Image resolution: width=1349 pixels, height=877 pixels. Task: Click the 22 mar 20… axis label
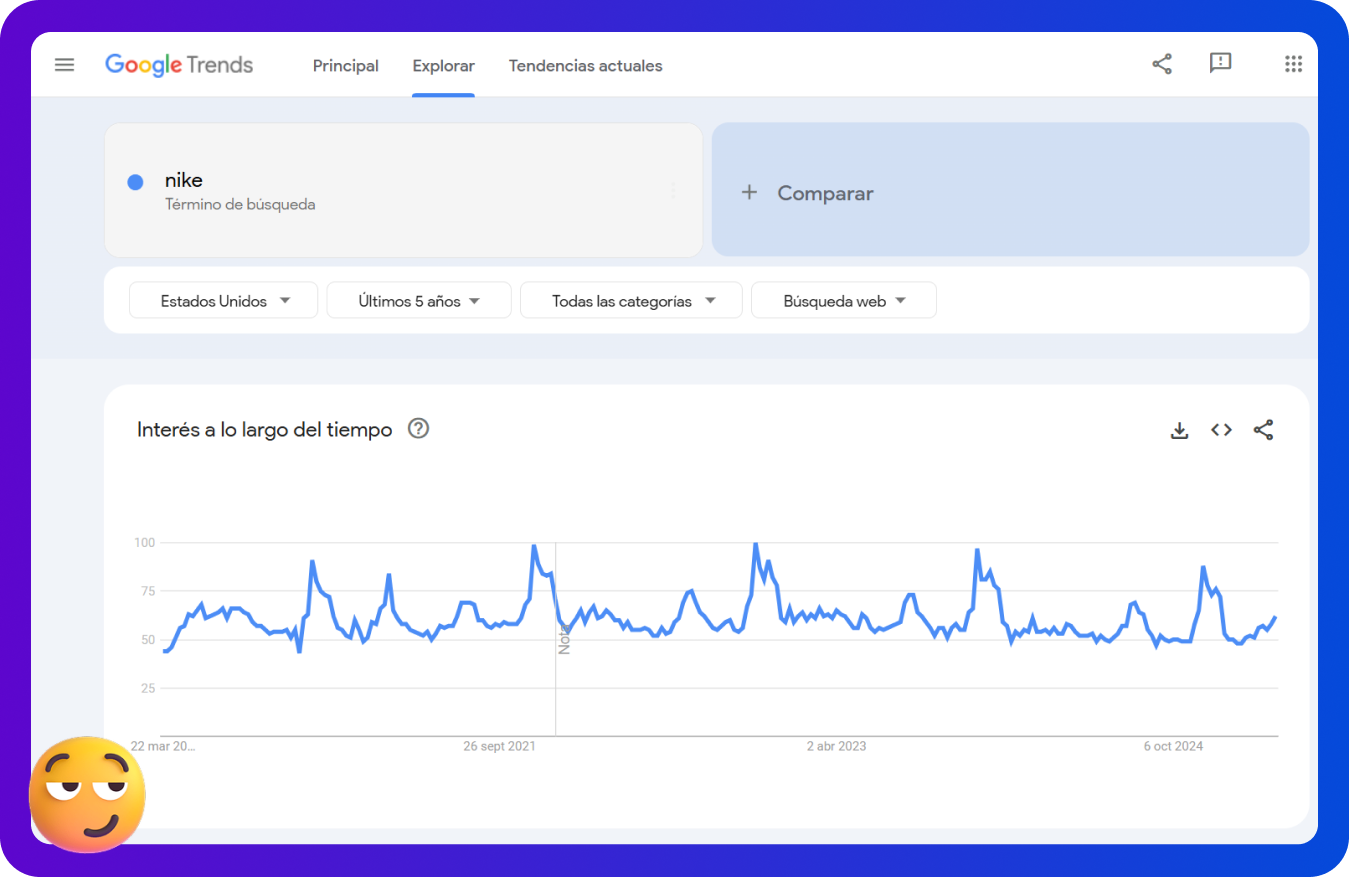pyautogui.click(x=163, y=746)
